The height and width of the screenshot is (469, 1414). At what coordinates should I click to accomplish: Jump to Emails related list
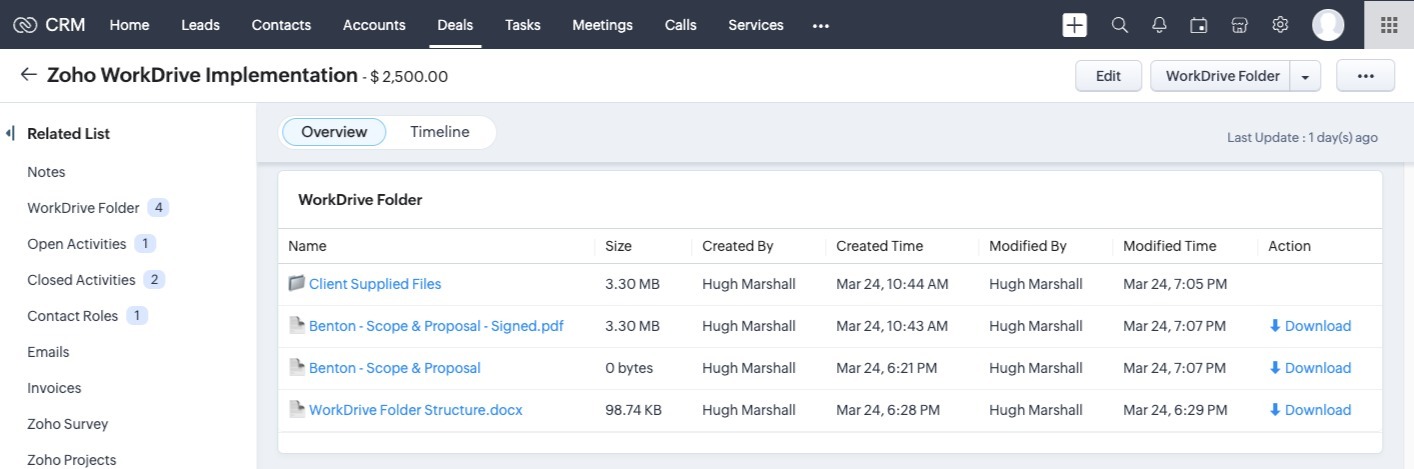[x=48, y=352]
